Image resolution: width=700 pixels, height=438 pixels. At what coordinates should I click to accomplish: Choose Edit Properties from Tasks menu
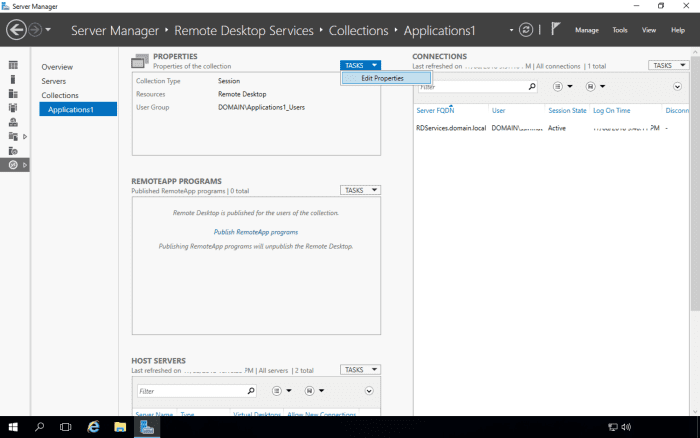click(387, 78)
